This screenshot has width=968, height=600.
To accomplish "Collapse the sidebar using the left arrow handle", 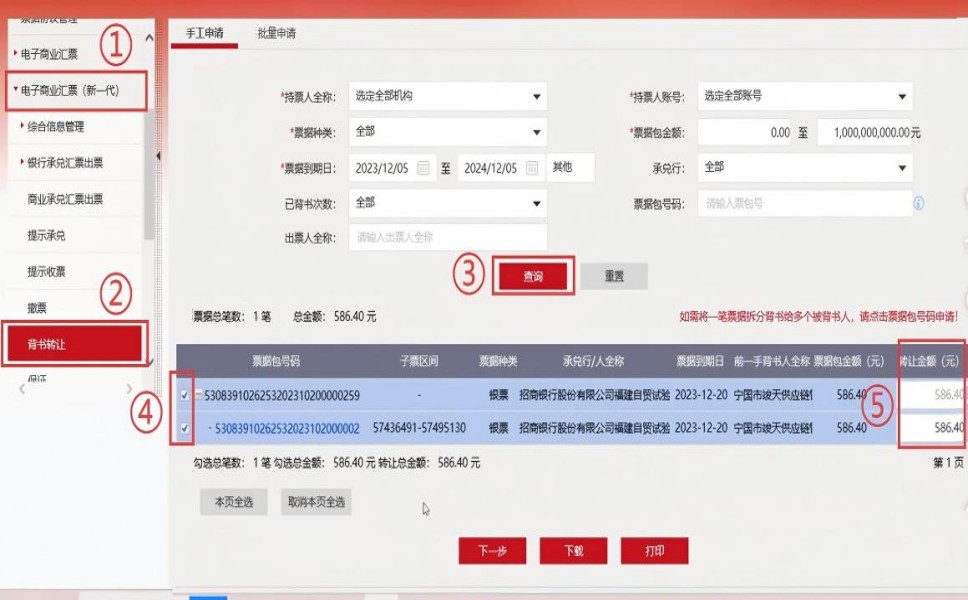I will tap(159, 155).
